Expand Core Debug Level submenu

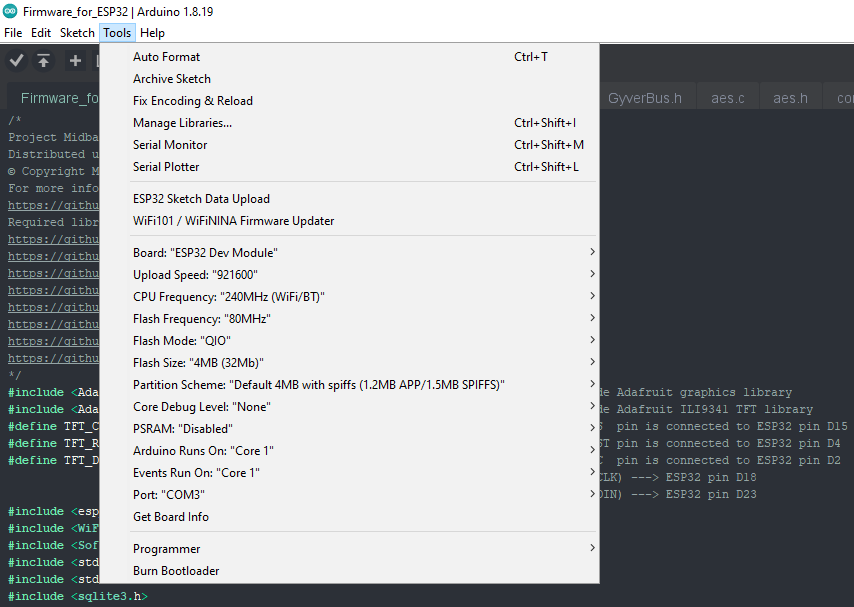[x=349, y=406]
